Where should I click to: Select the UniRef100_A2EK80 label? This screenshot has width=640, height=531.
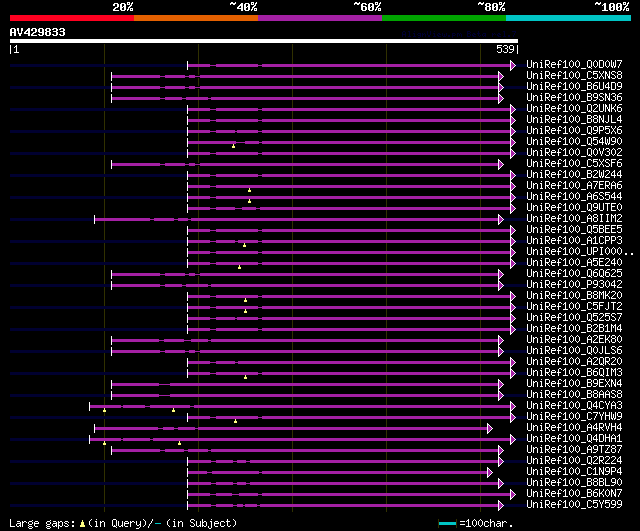tap(574, 340)
